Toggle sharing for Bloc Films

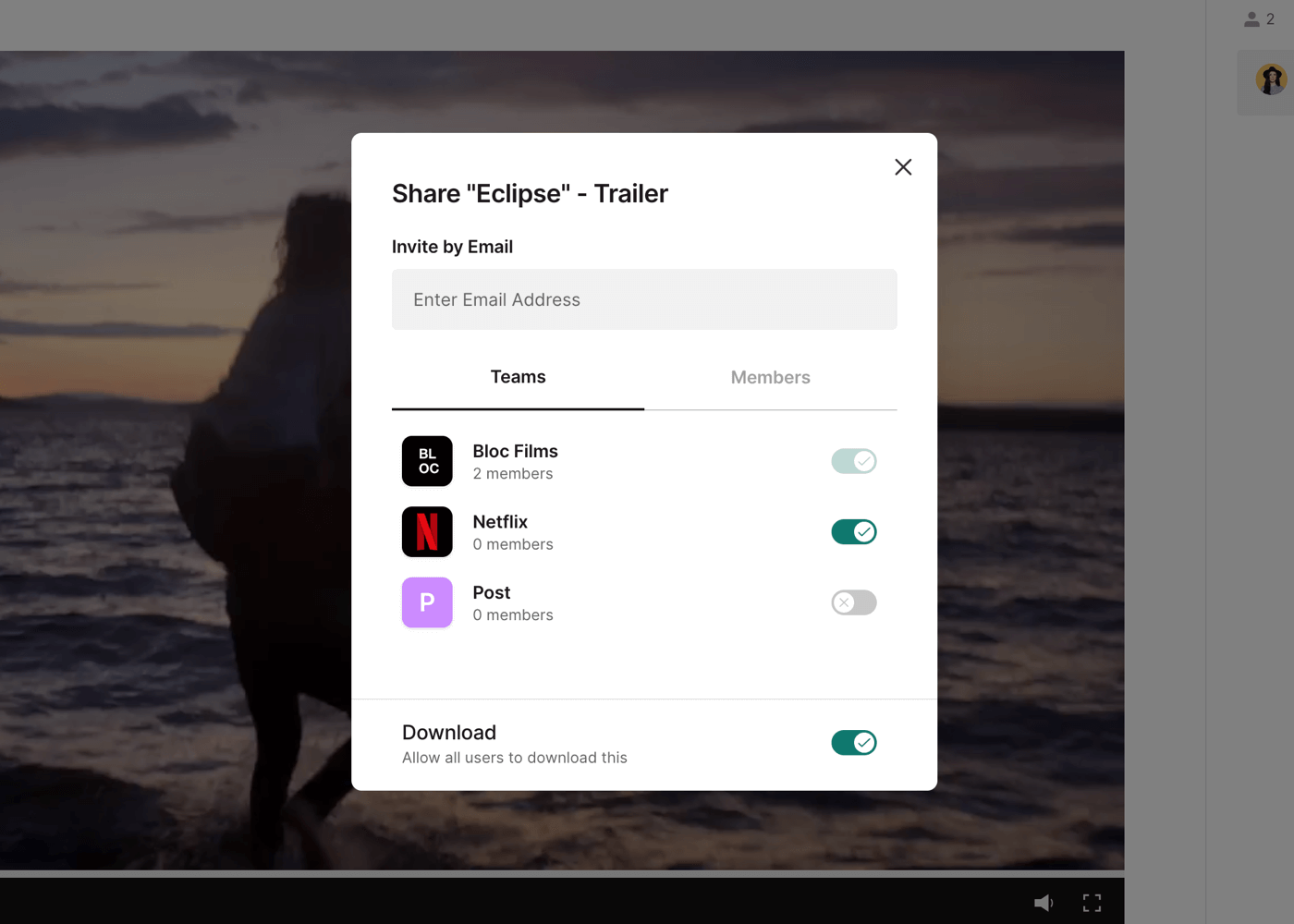(853, 461)
